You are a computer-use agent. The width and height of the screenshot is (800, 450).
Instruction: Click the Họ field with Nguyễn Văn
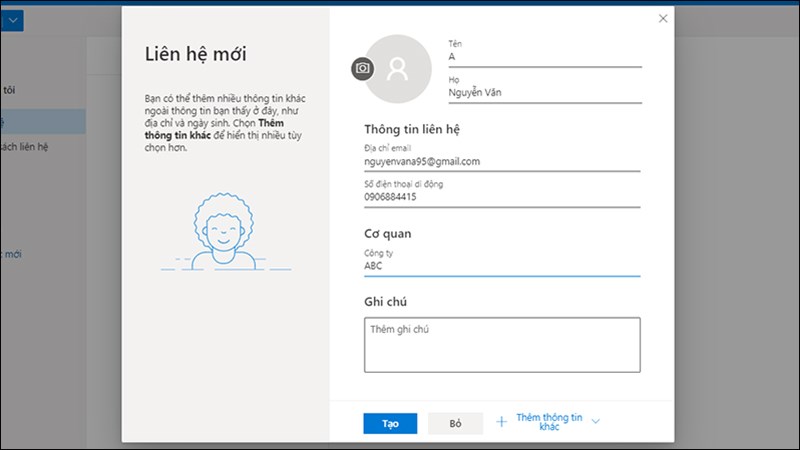coord(544,95)
